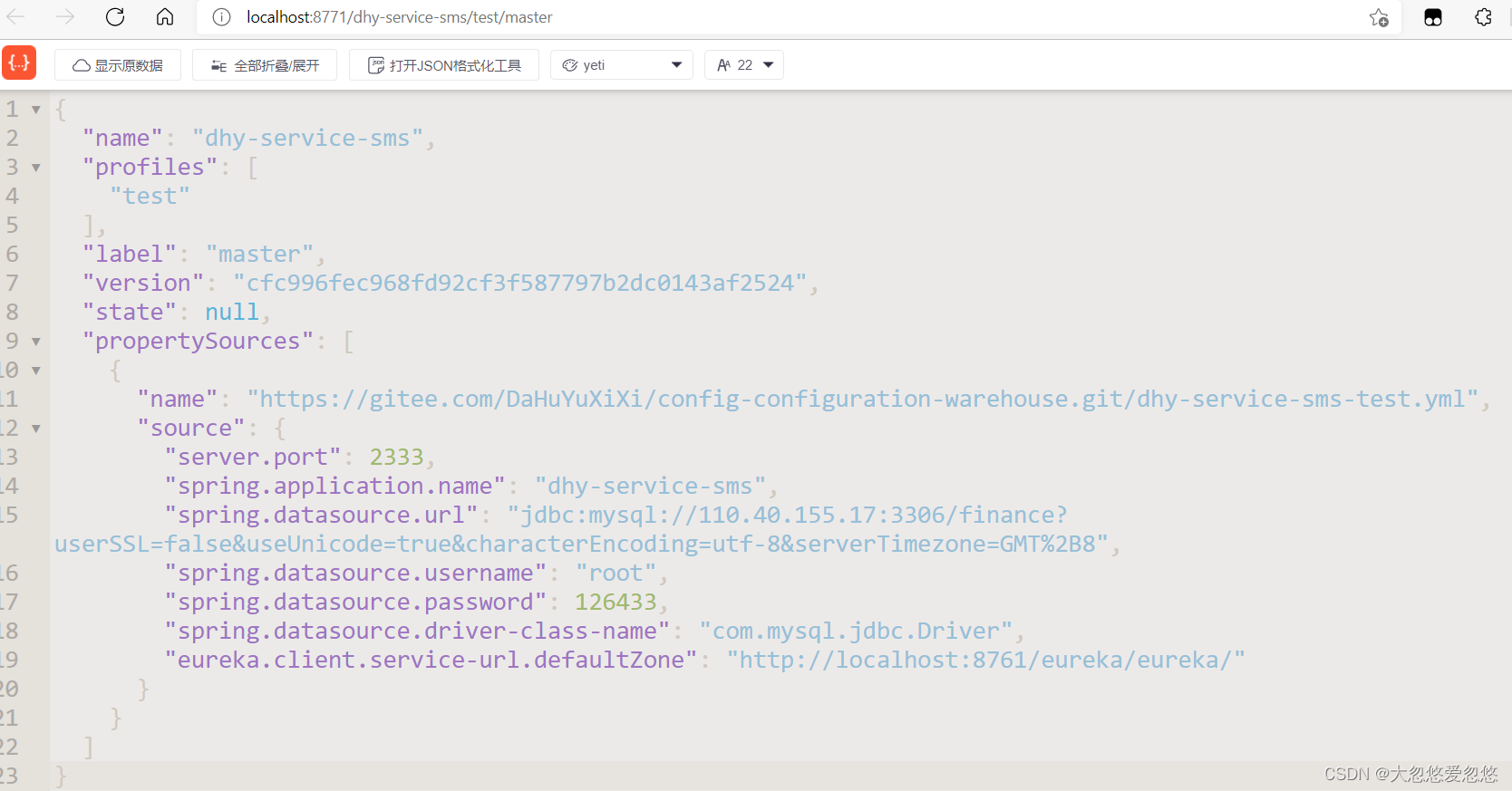Click the "propertySources" key
The image size is (1512, 791).
click(x=198, y=342)
